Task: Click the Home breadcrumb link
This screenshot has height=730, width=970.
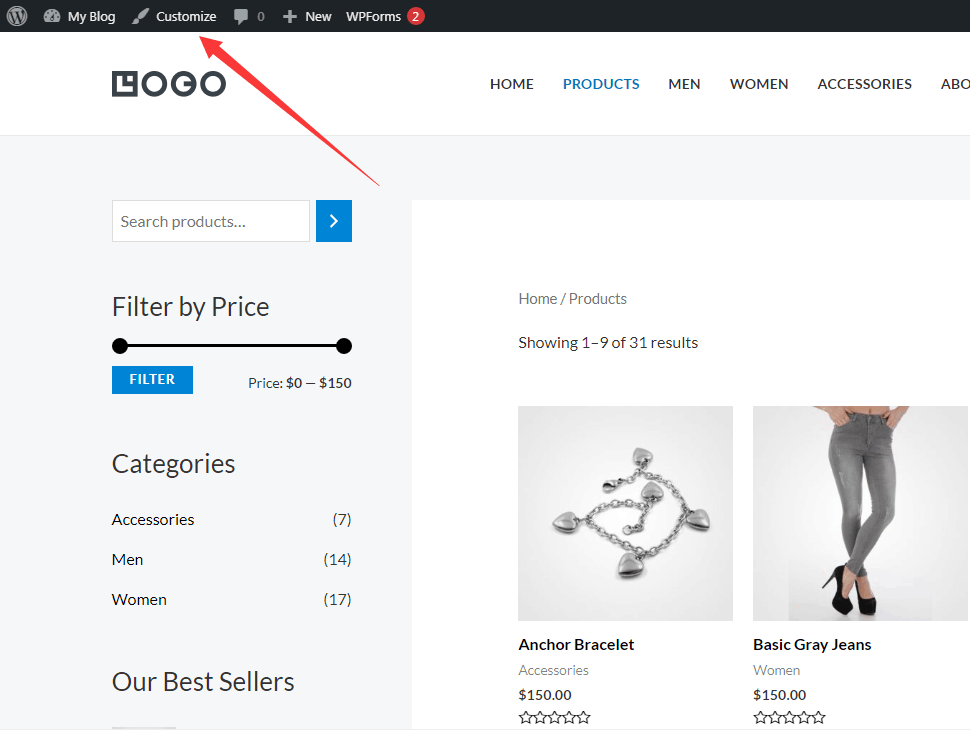Action: (x=537, y=298)
